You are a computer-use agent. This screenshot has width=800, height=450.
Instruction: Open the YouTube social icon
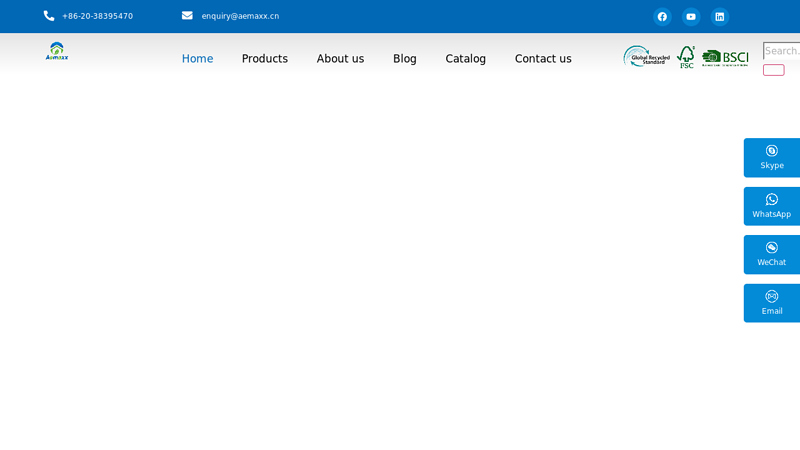(691, 17)
